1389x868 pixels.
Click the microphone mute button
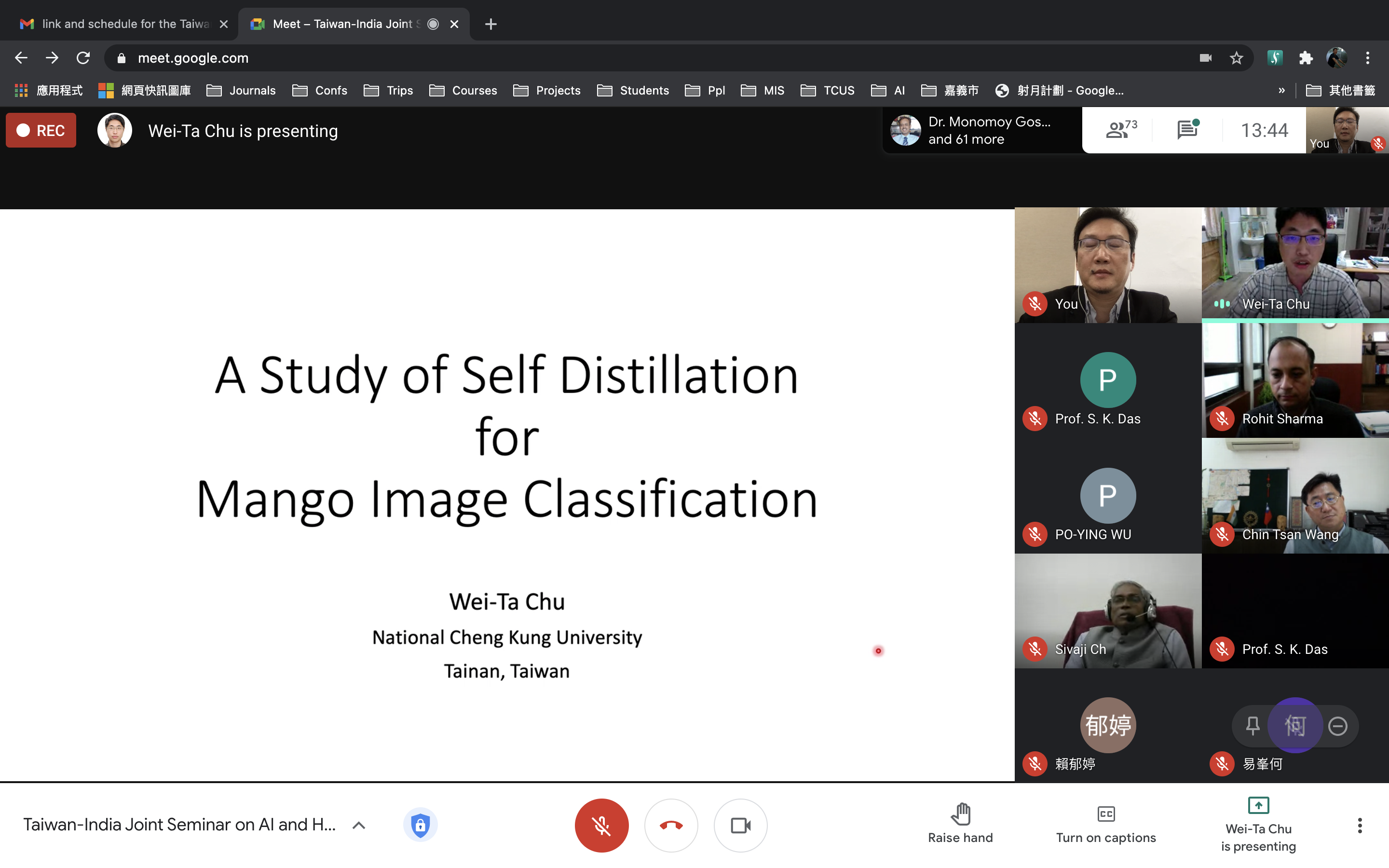coord(602,824)
